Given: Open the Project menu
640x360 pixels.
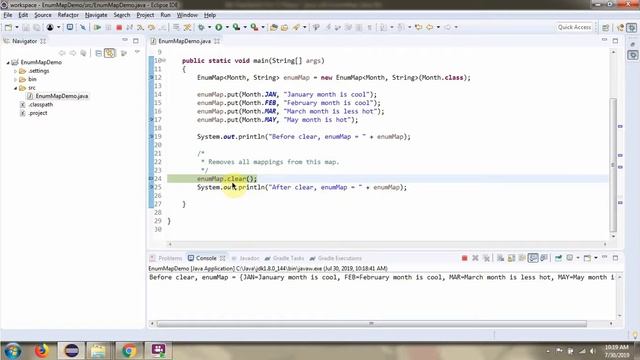Looking at the screenshot, I should click(145, 15).
